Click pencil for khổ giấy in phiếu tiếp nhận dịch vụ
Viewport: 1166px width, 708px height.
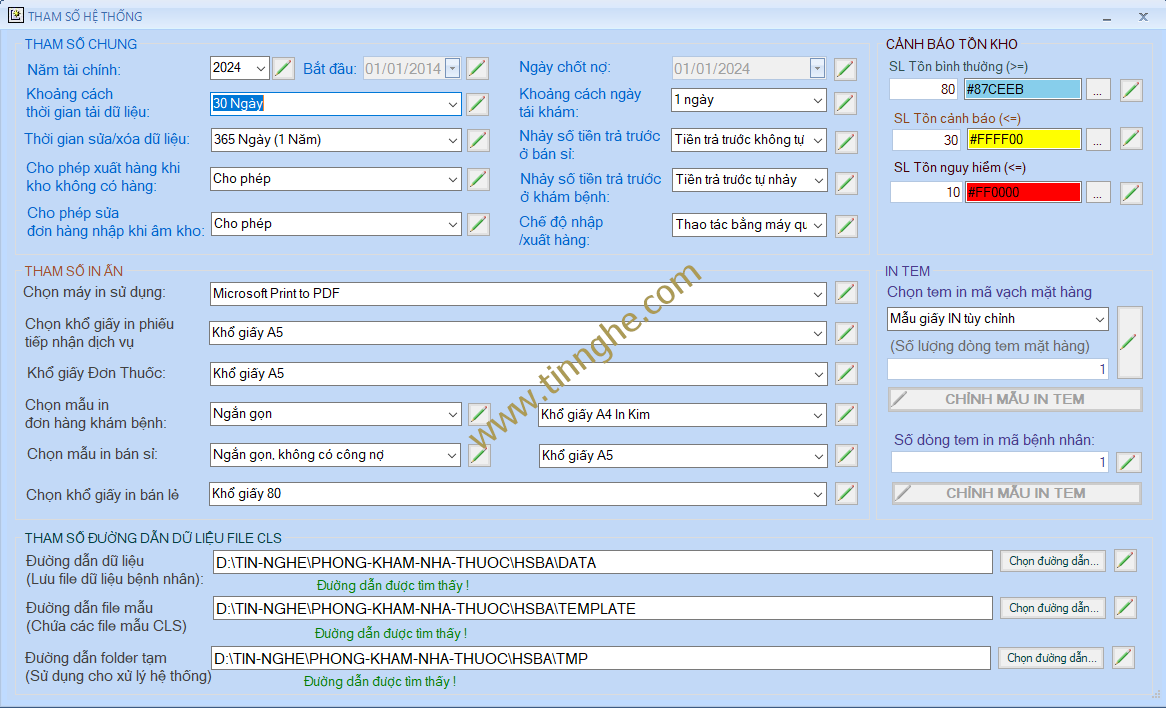point(846,332)
